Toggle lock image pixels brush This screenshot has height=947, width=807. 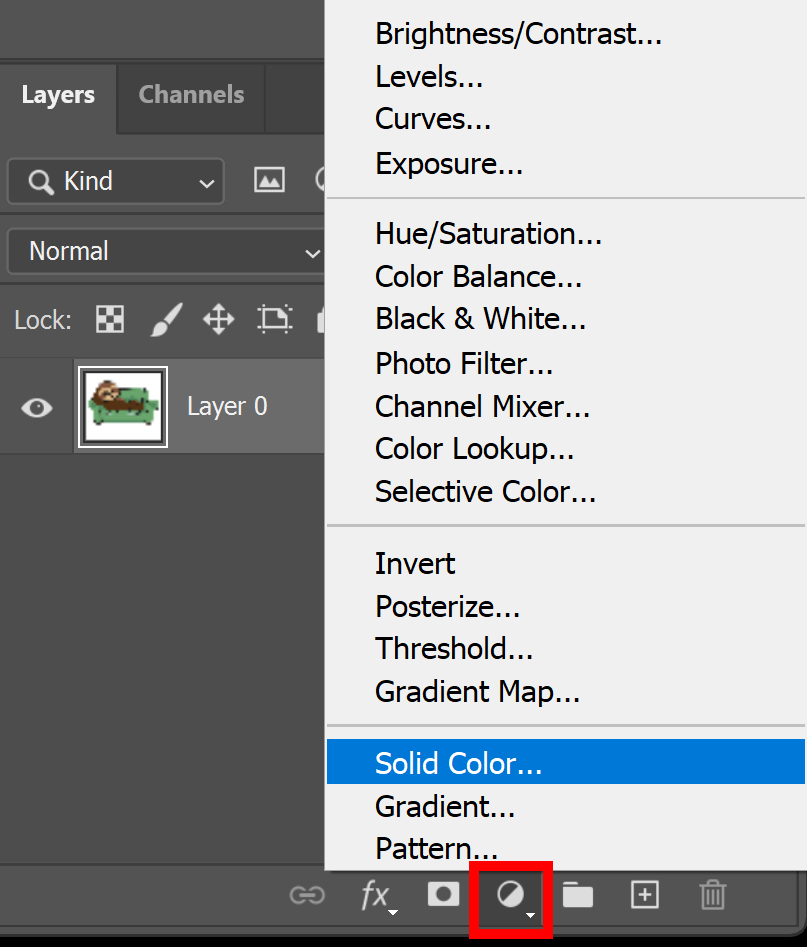tap(164, 319)
